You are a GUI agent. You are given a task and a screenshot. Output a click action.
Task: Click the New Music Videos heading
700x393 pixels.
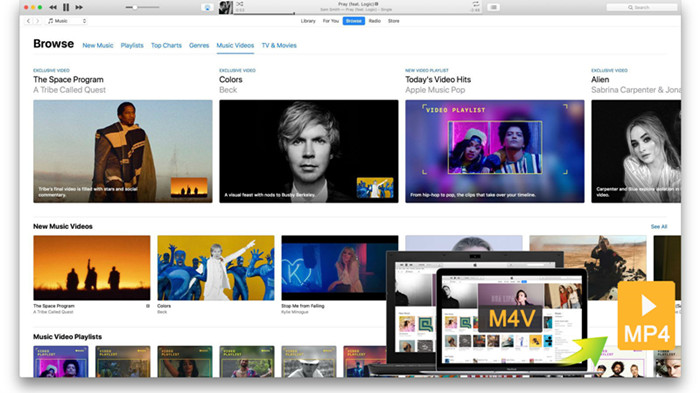click(x=63, y=226)
